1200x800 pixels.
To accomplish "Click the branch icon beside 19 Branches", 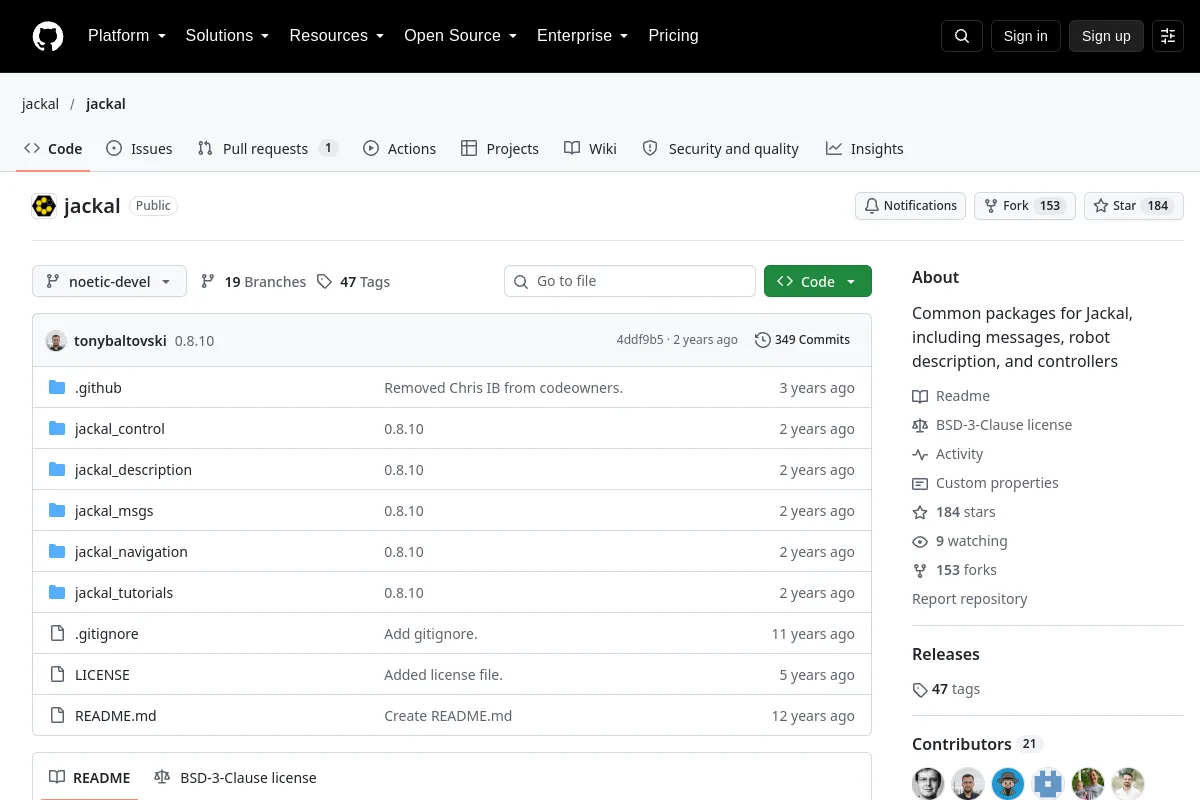I will coord(208,282).
